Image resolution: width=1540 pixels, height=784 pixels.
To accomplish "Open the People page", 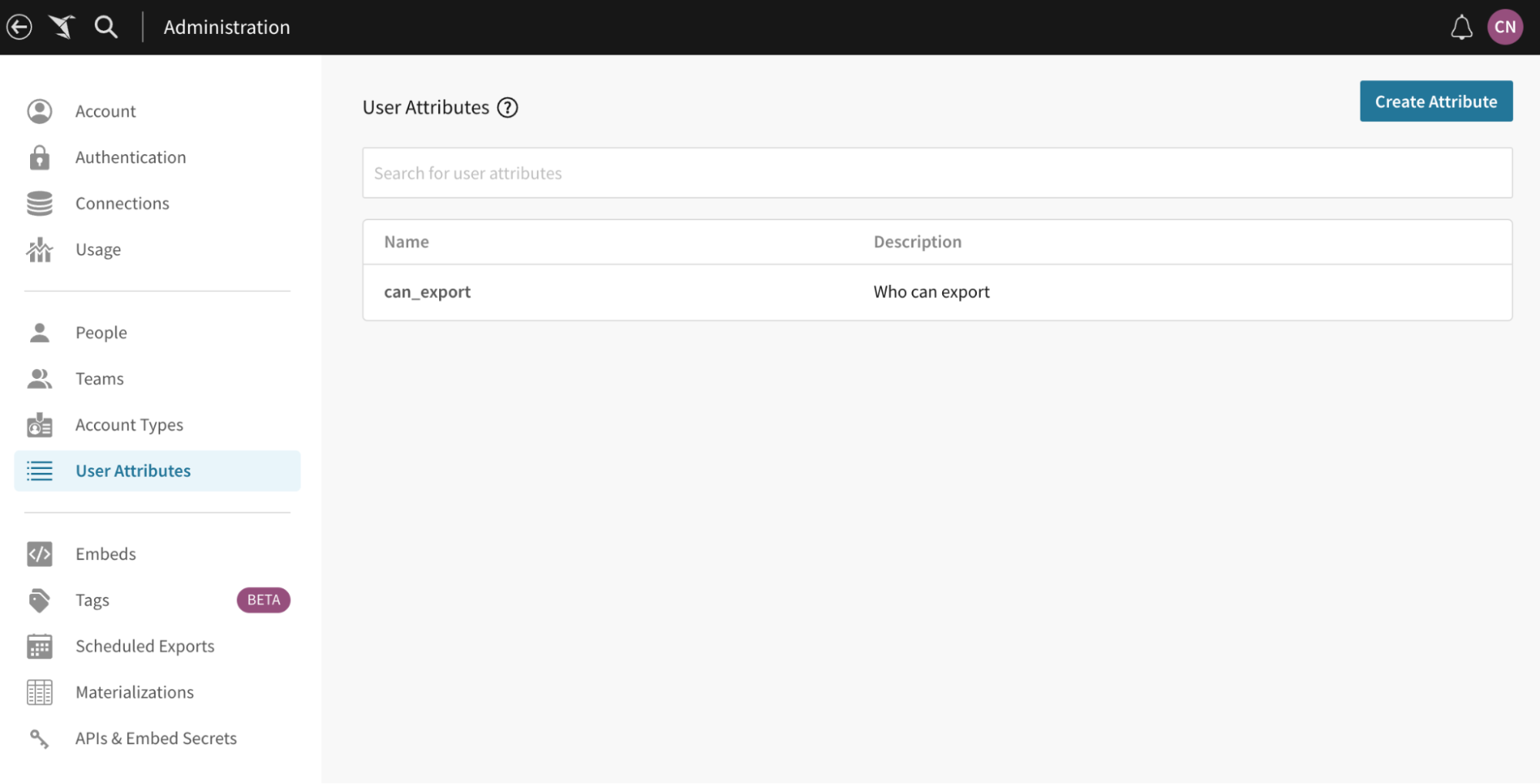I will point(102,333).
